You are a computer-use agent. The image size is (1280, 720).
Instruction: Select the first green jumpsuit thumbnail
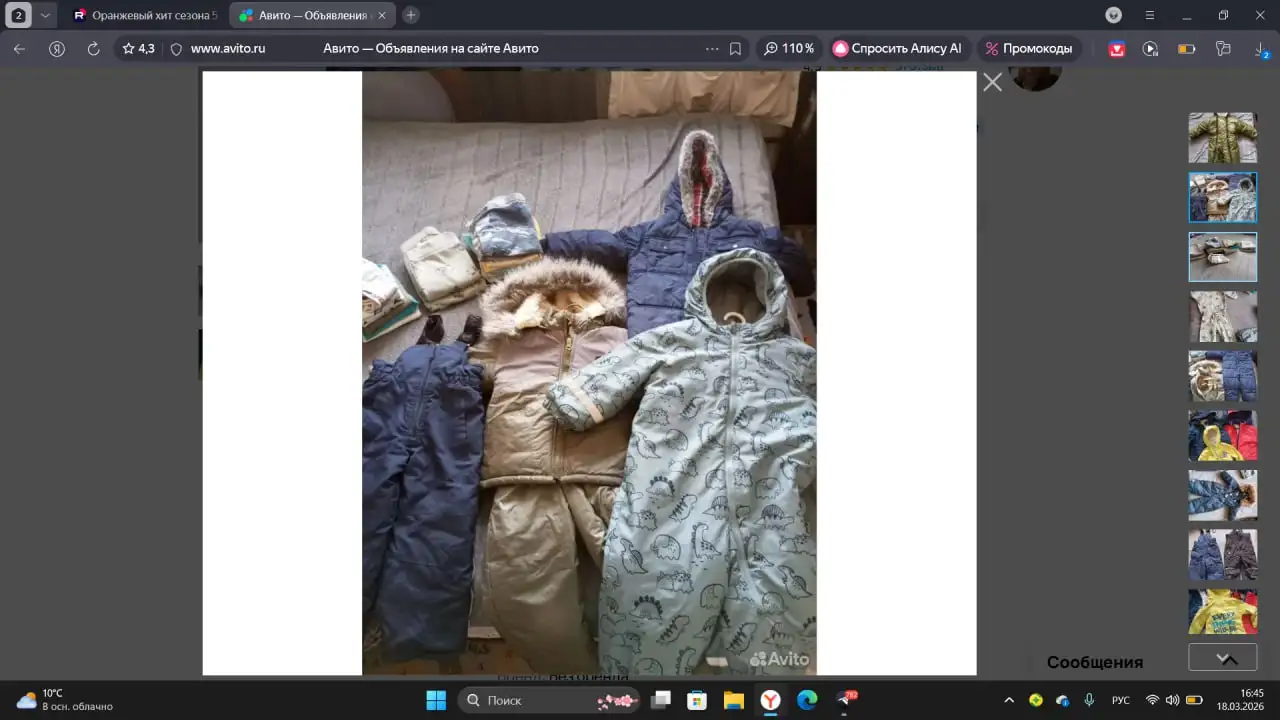coord(1222,138)
